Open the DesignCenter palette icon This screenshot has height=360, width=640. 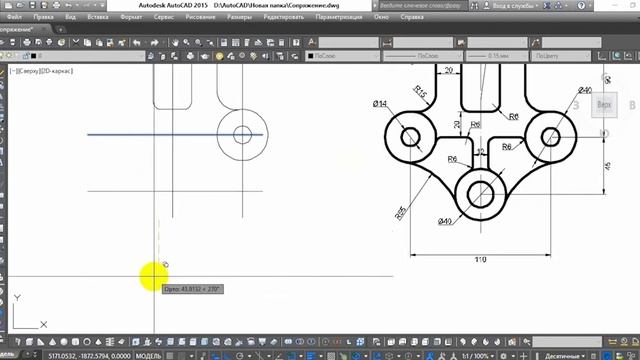236,42
